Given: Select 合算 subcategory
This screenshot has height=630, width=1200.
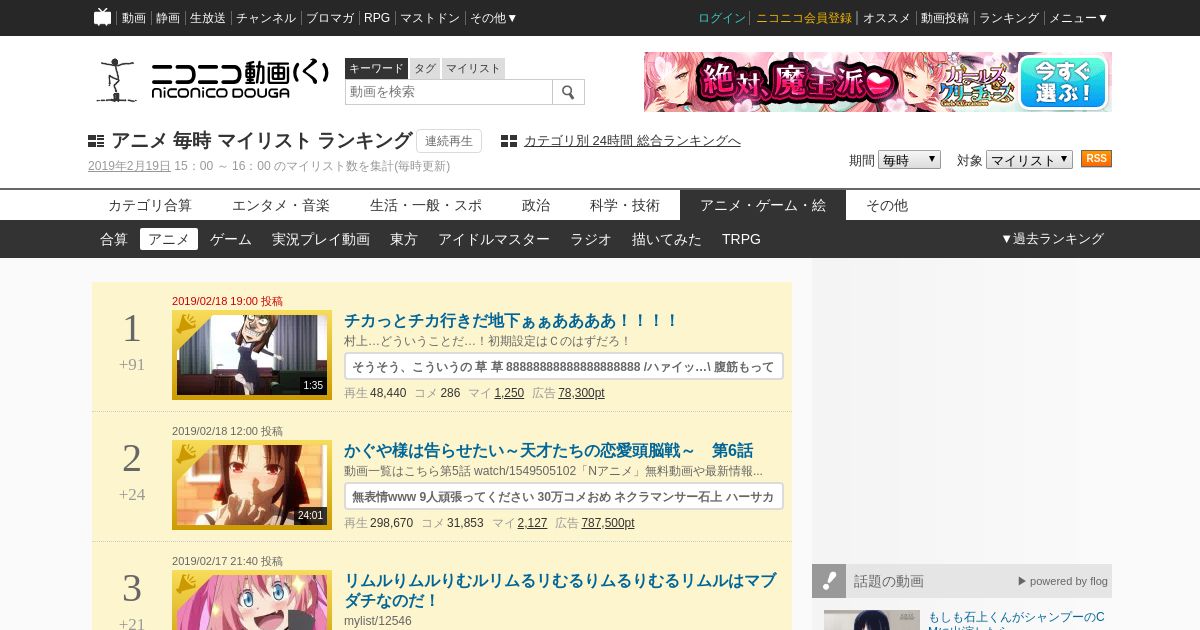Looking at the screenshot, I should point(114,239).
